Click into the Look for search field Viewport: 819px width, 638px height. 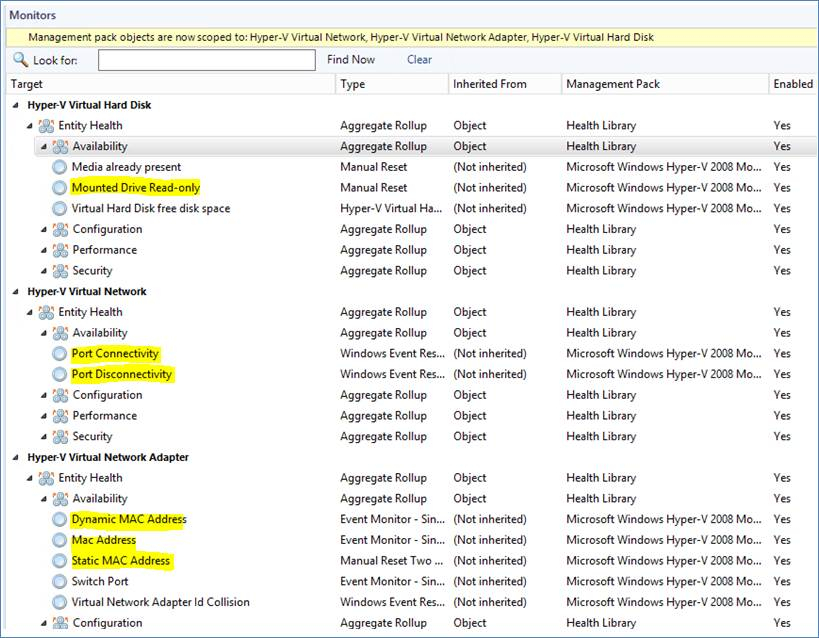207,60
